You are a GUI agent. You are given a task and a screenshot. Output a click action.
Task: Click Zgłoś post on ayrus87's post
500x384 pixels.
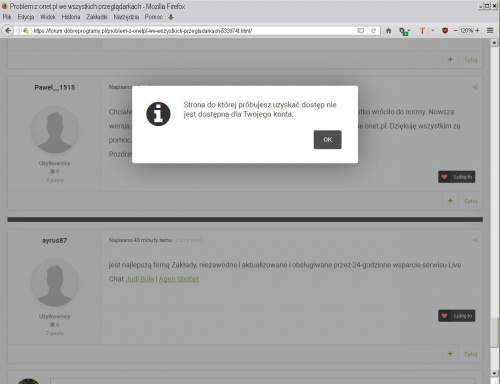pyautogui.click(x=188, y=240)
